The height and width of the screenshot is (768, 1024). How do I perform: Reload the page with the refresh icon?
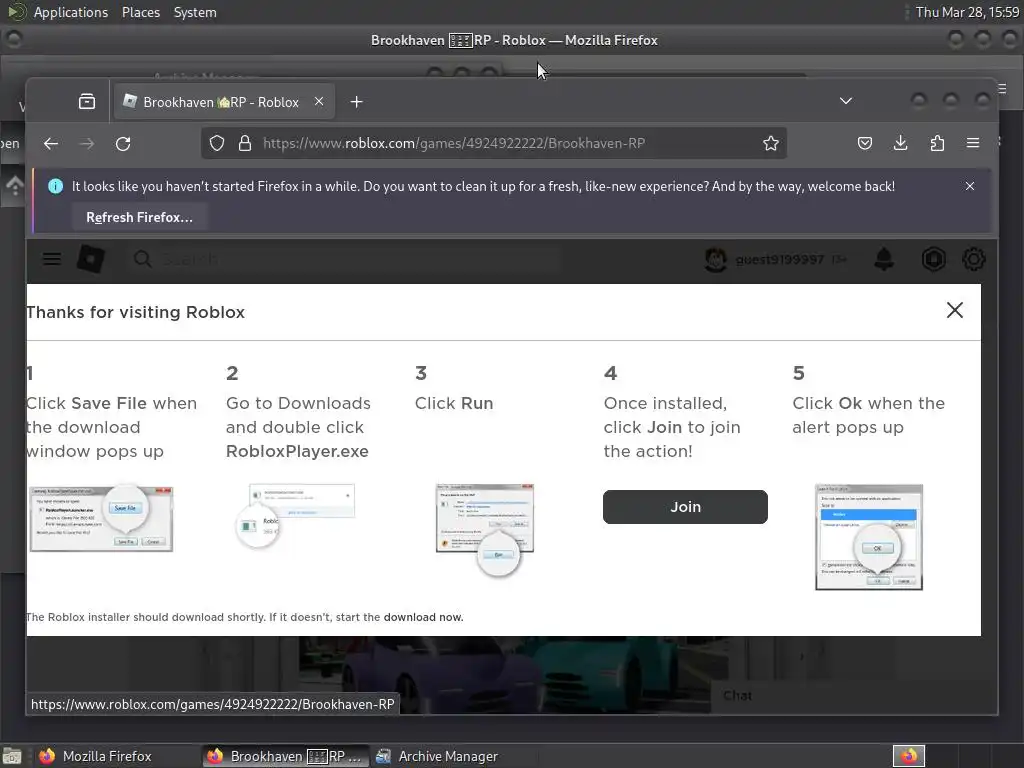pyautogui.click(x=123, y=144)
